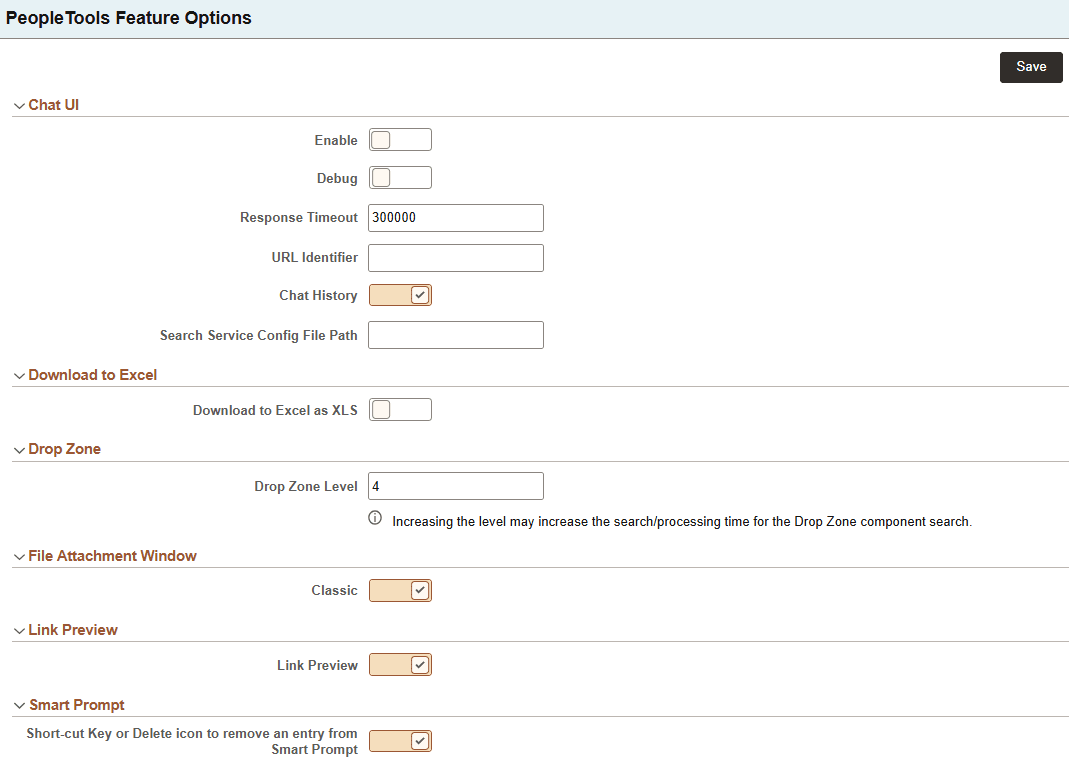Click the Response Timeout label
The width and height of the screenshot is (1069, 780).
(299, 218)
